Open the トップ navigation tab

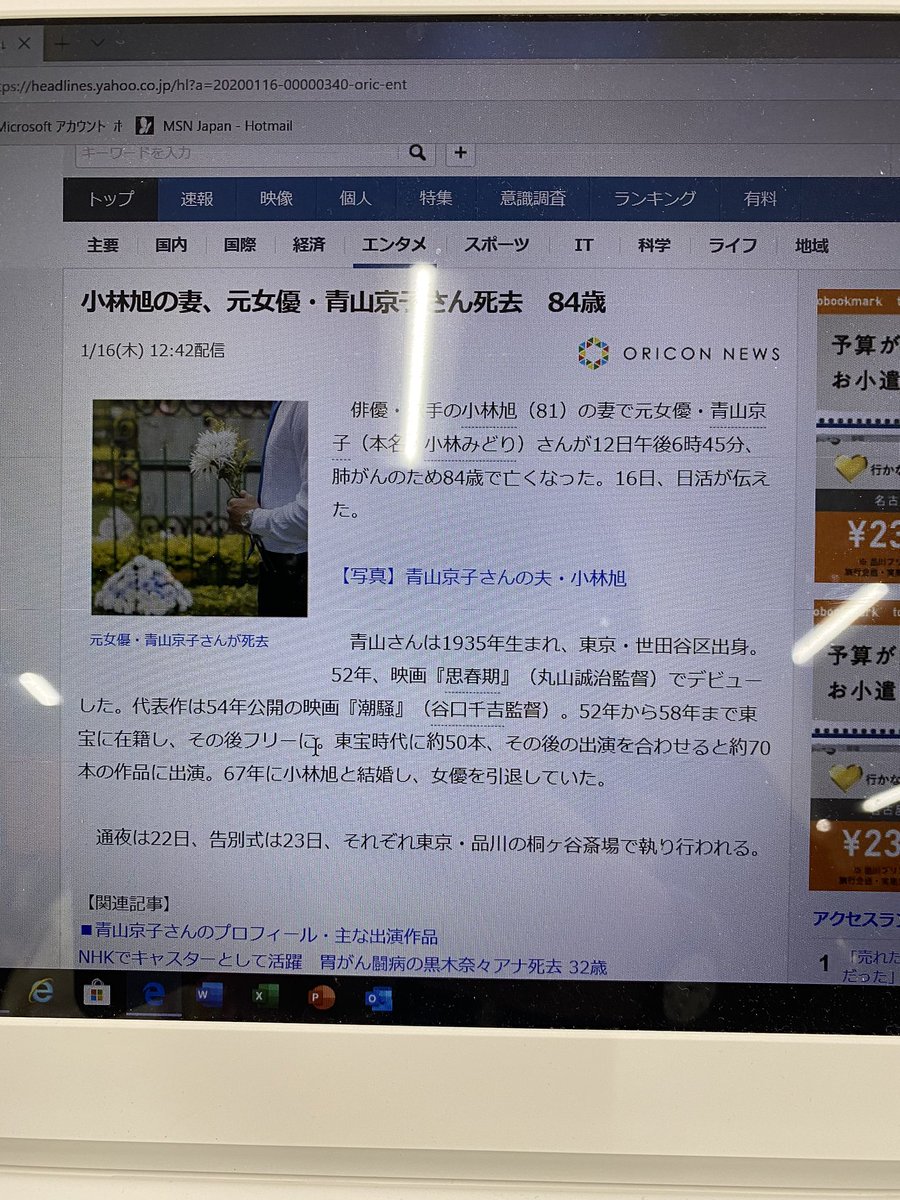point(110,199)
